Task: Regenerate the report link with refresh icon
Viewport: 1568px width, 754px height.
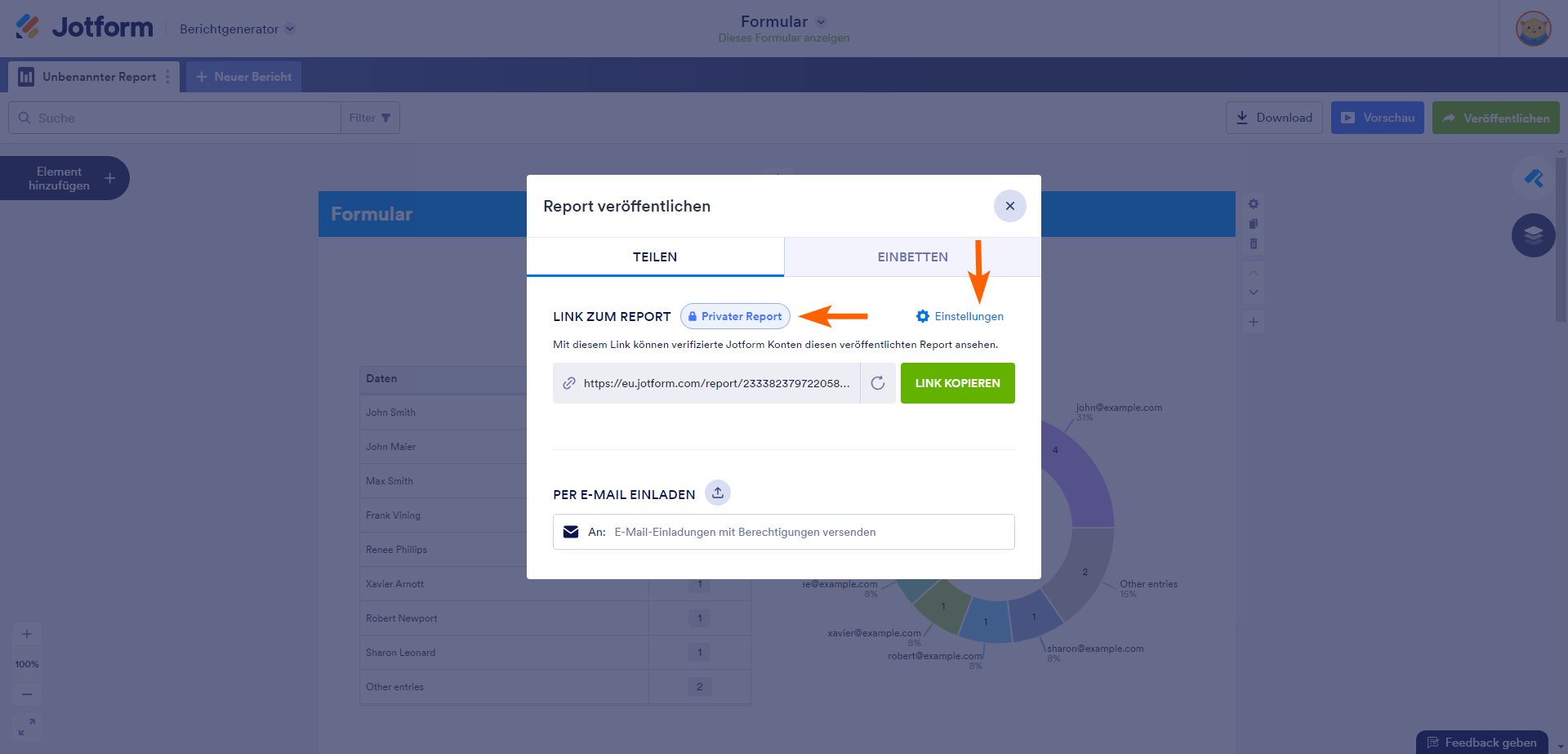Action: point(878,383)
